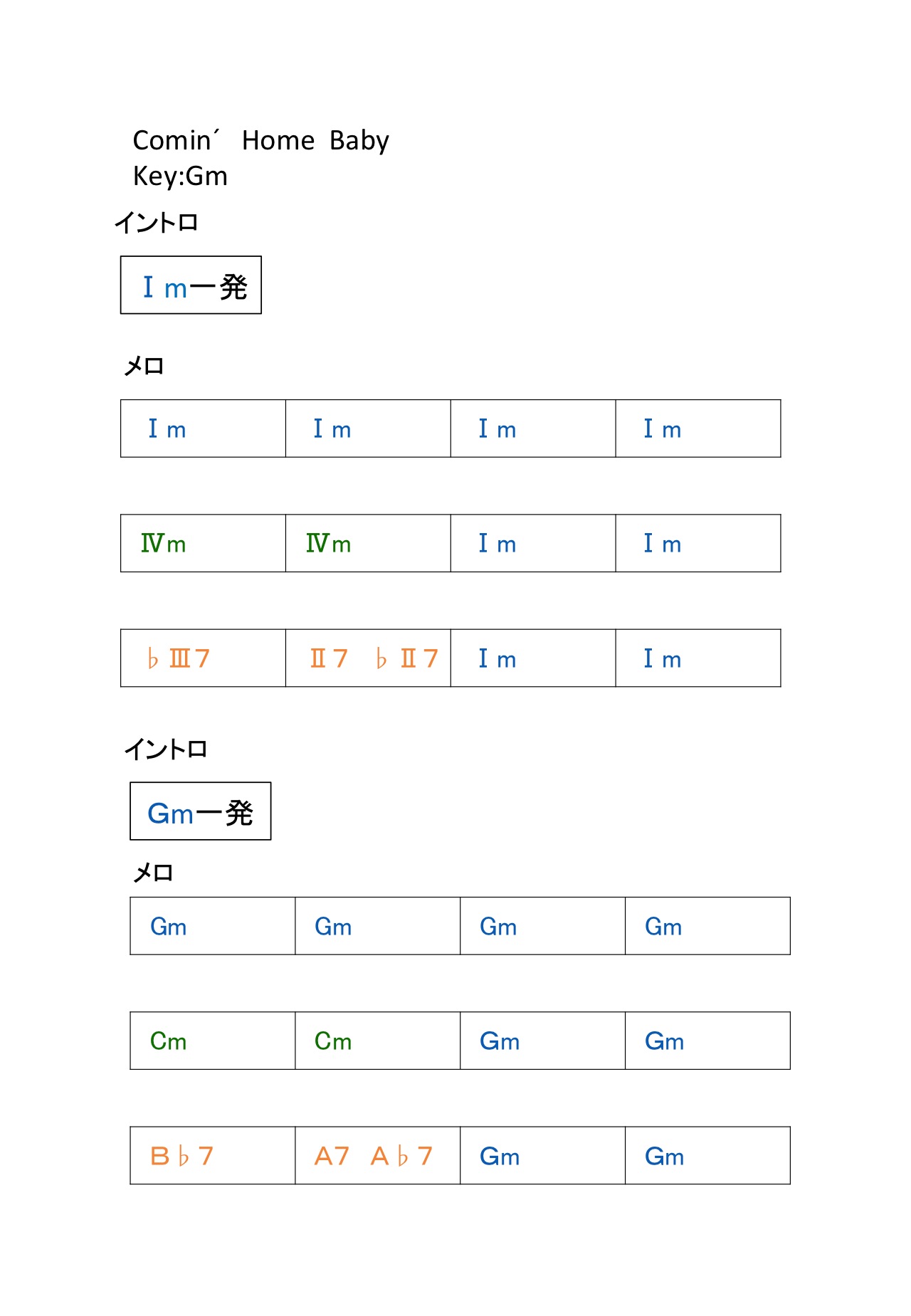Click the last Gm cell in the B♭7 row
911x1316 pixels.
[x=707, y=1155]
